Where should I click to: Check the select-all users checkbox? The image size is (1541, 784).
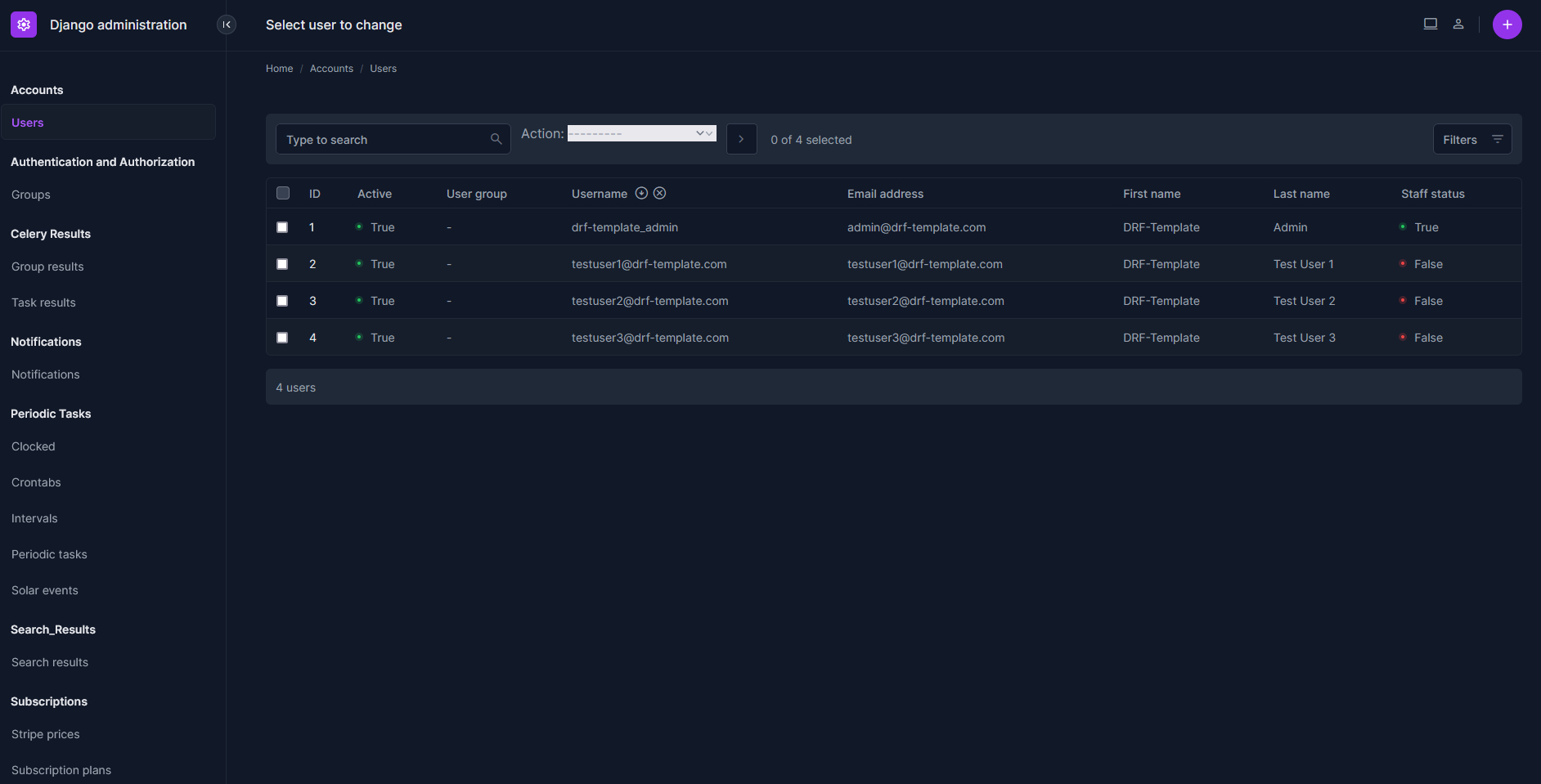[283, 193]
